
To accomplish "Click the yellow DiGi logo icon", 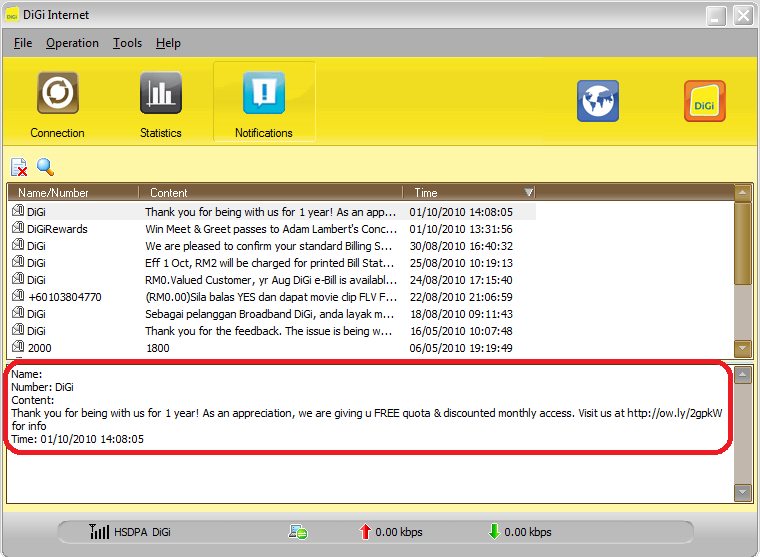I will click(x=704, y=101).
